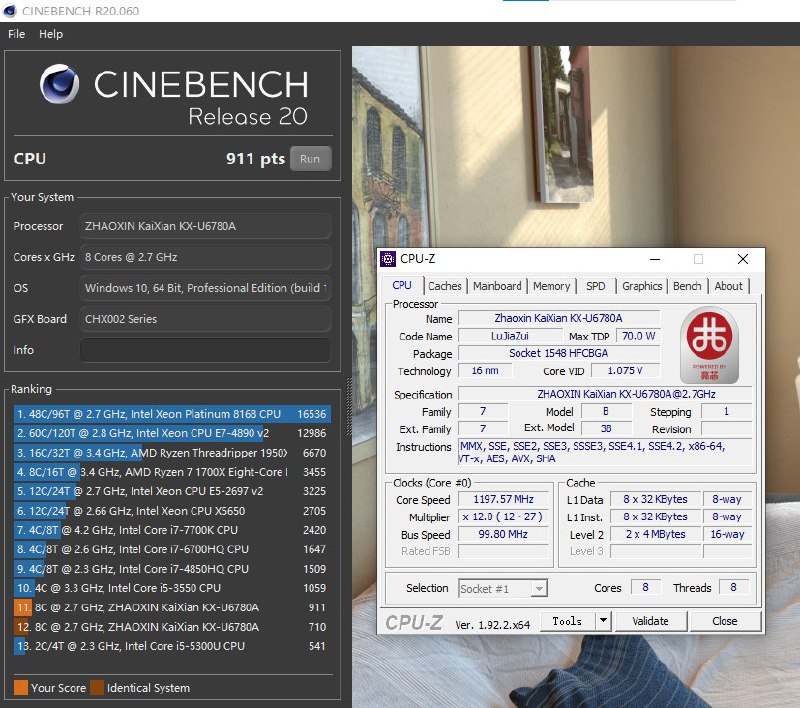Click the Max TDP value 70.0 W
The height and width of the screenshot is (708, 800).
point(638,336)
